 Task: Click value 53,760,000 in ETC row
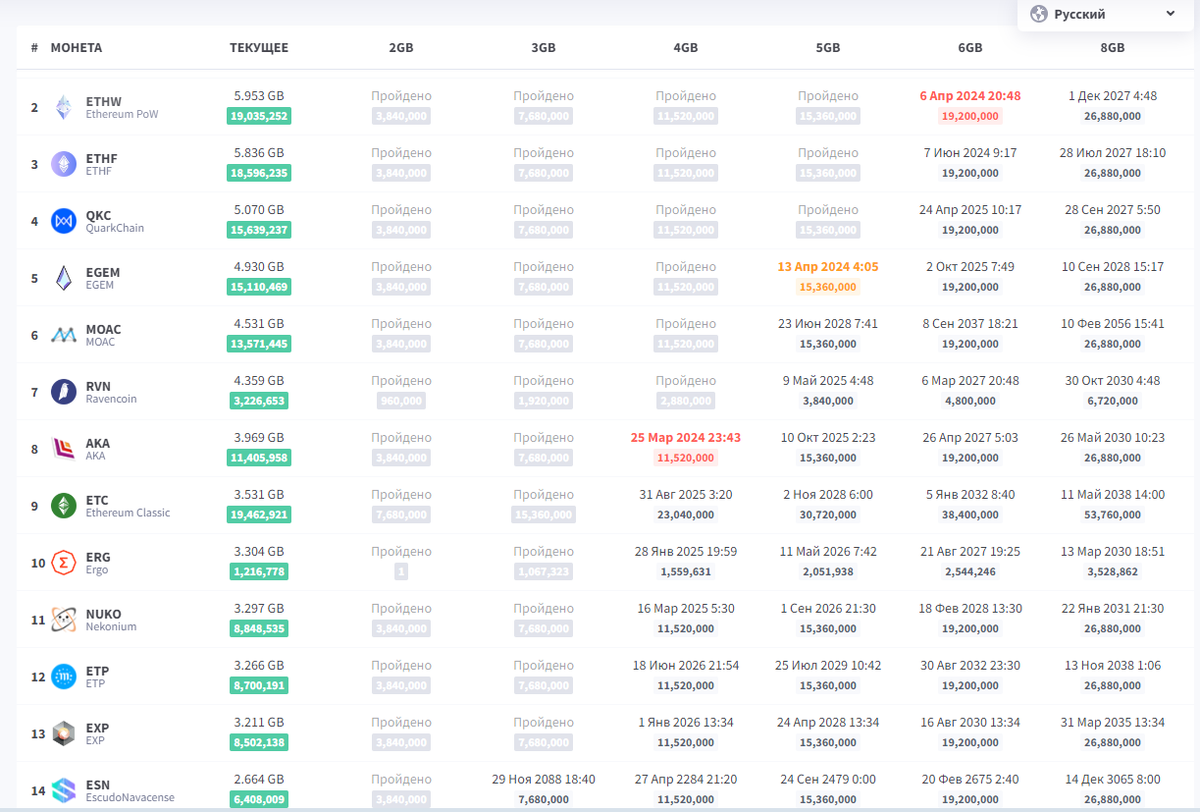pyautogui.click(x=1112, y=515)
